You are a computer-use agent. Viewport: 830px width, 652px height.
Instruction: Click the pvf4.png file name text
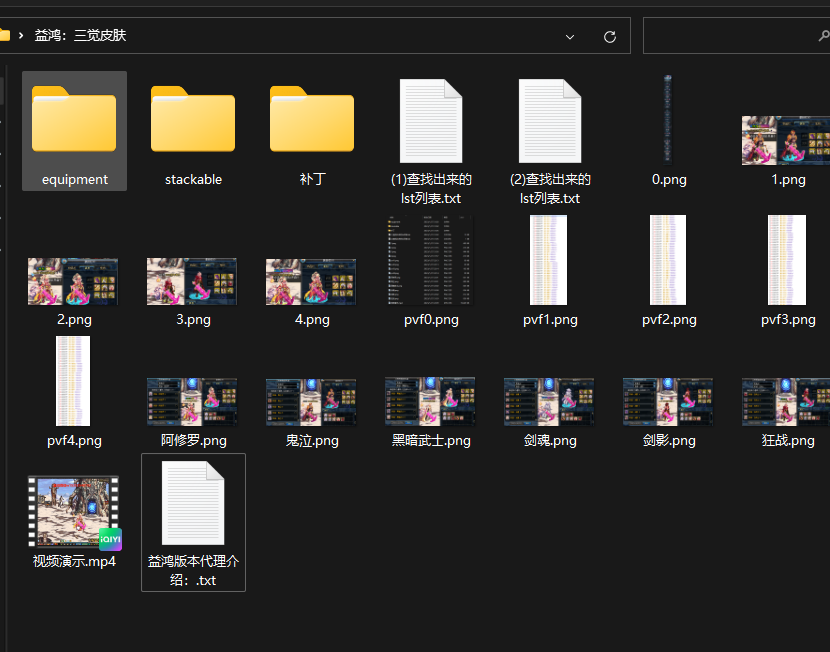[x=74, y=441]
